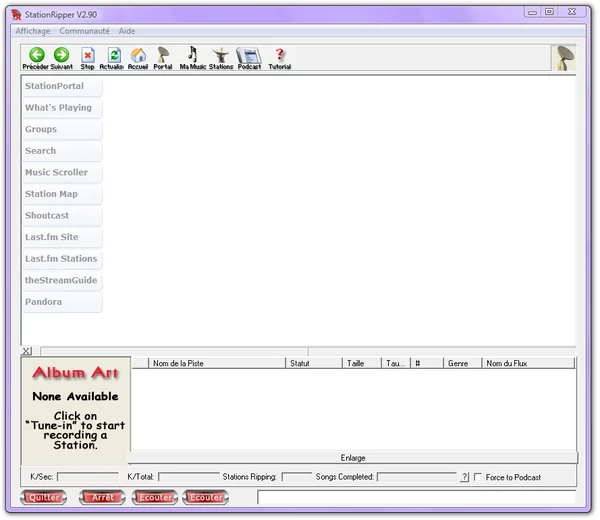Image resolution: width=600 pixels, height=520 pixels.
Task: Sort by Taille column header
Action: [x=362, y=363]
